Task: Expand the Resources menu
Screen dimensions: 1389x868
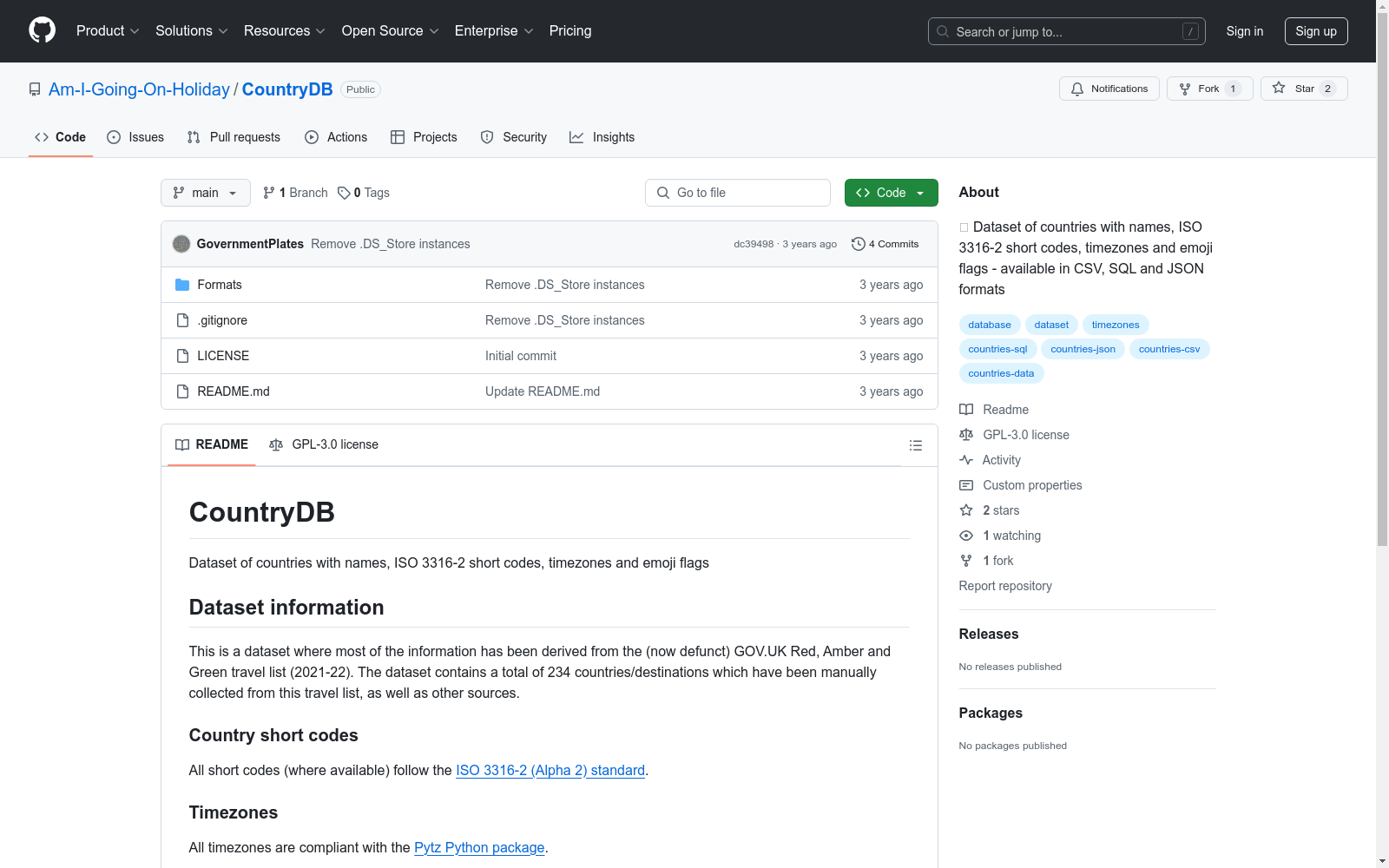Action: pyautogui.click(x=285, y=30)
